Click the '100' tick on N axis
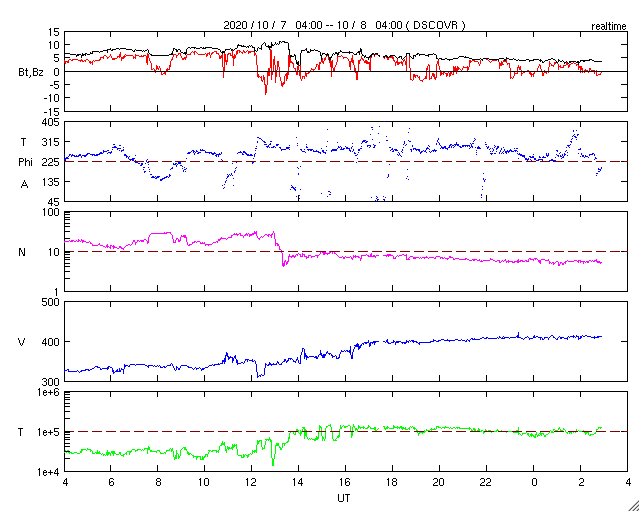640x512 pixels. [x=51, y=212]
